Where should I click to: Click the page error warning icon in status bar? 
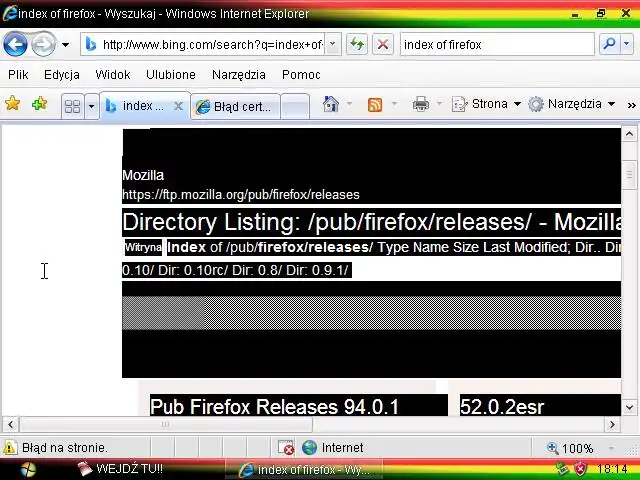tap(9, 448)
